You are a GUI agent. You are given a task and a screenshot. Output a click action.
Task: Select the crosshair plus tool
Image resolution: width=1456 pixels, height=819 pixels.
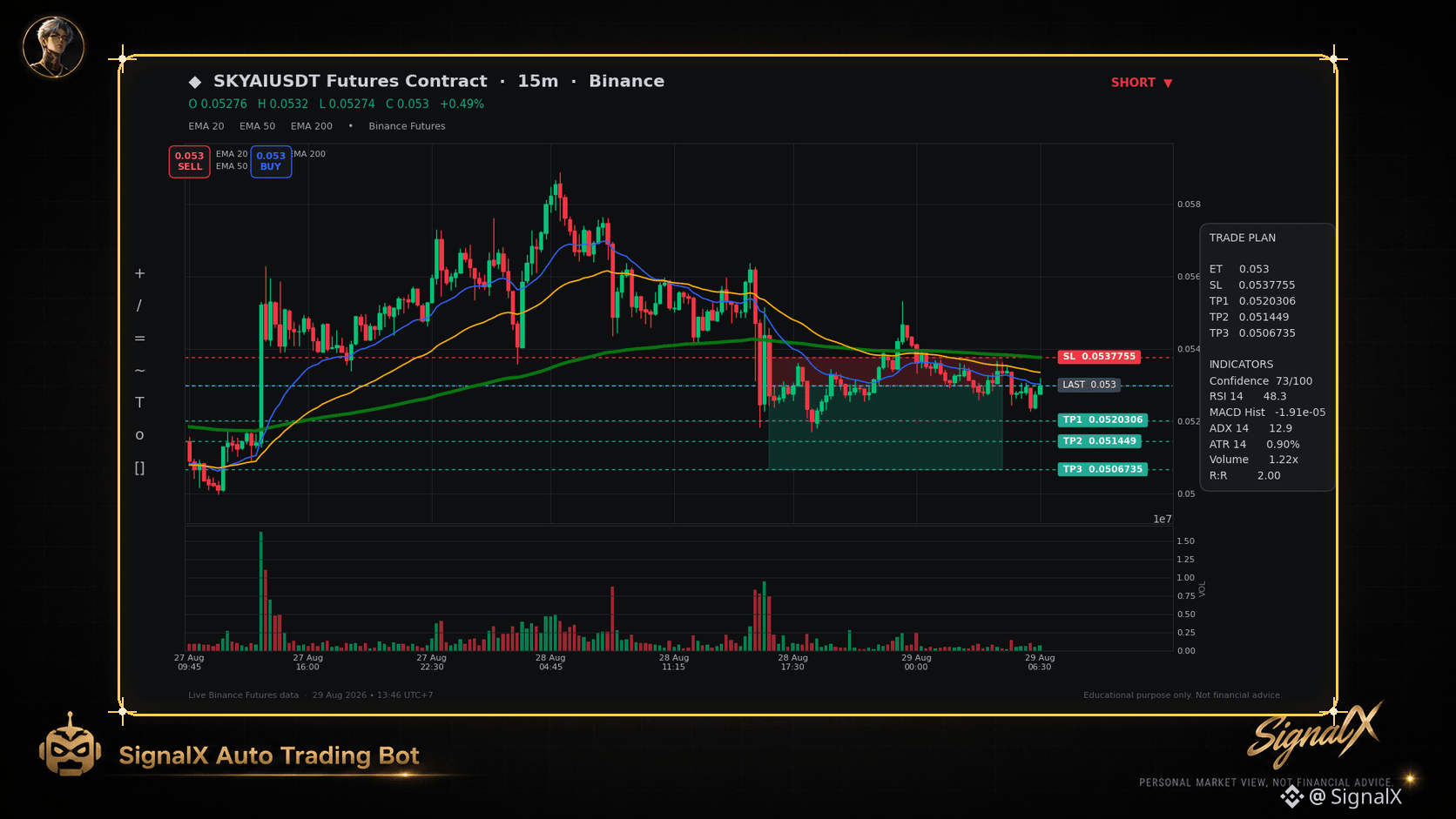(139, 273)
